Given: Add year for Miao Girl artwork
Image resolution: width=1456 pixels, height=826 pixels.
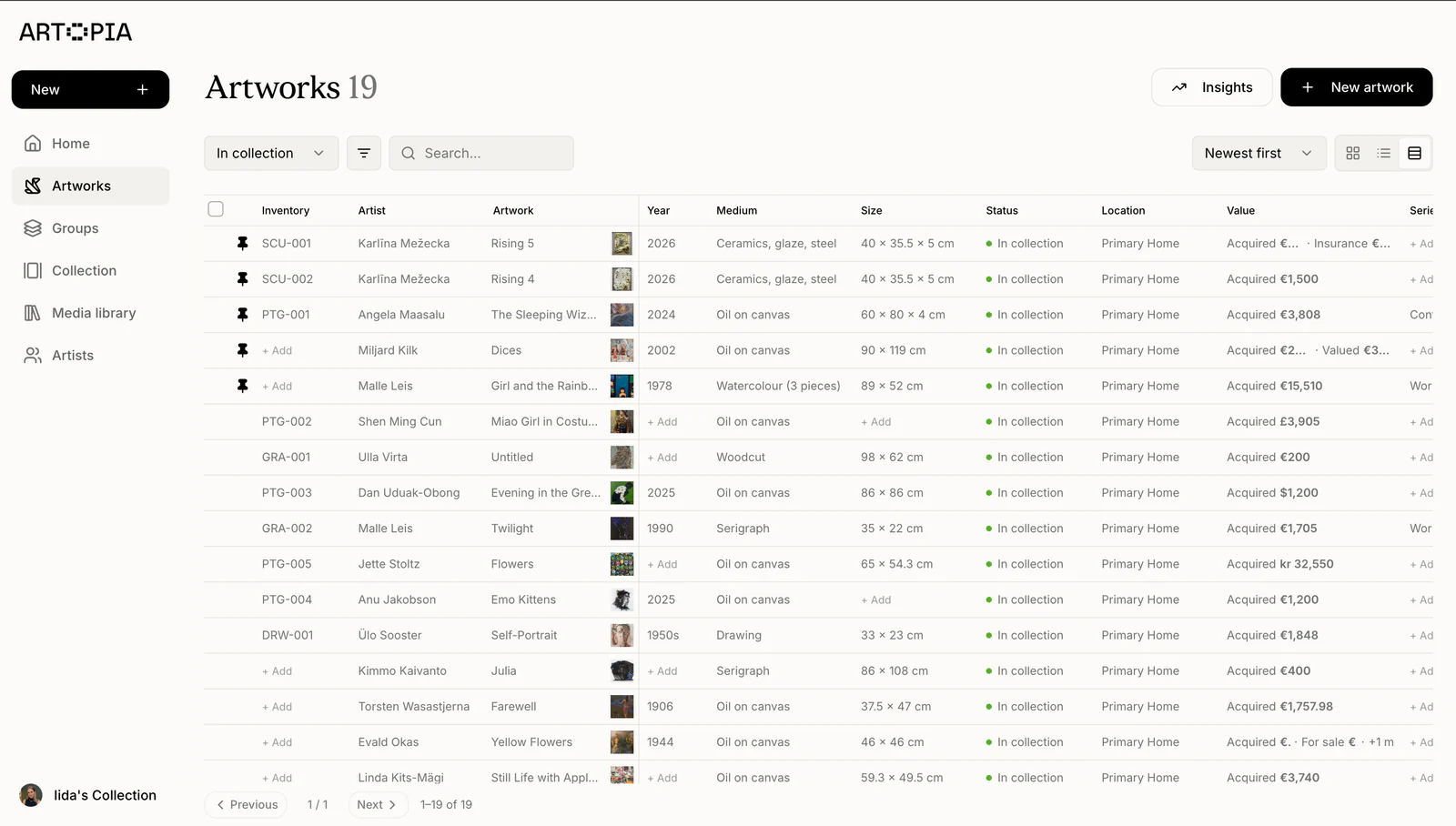Looking at the screenshot, I should tap(662, 421).
